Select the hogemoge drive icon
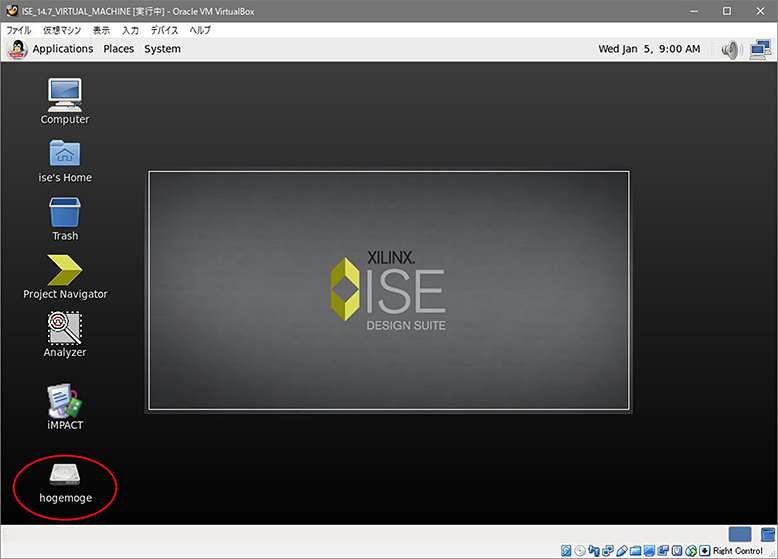Viewport: 778px width, 559px height. [x=65, y=484]
